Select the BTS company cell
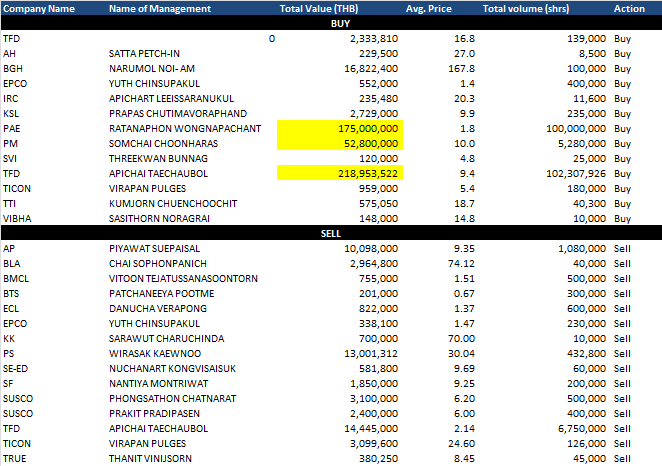This screenshot has width=662, height=466. tap(11, 293)
